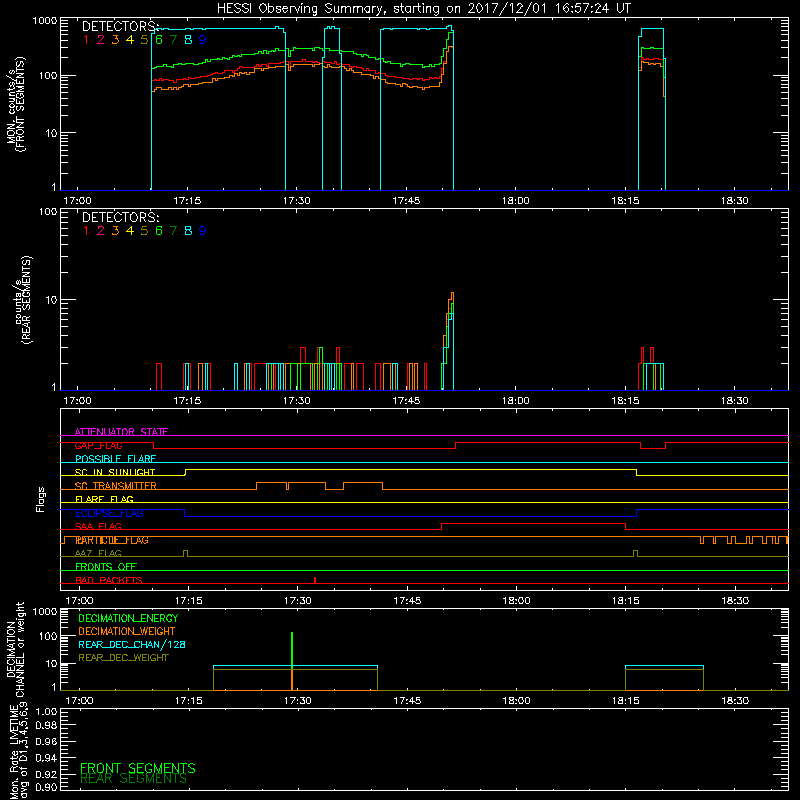The height and width of the screenshot is (800, 800).
Task: Click the FRONT SEGMENTS livetime legend text
Action: tap(138, 768)
